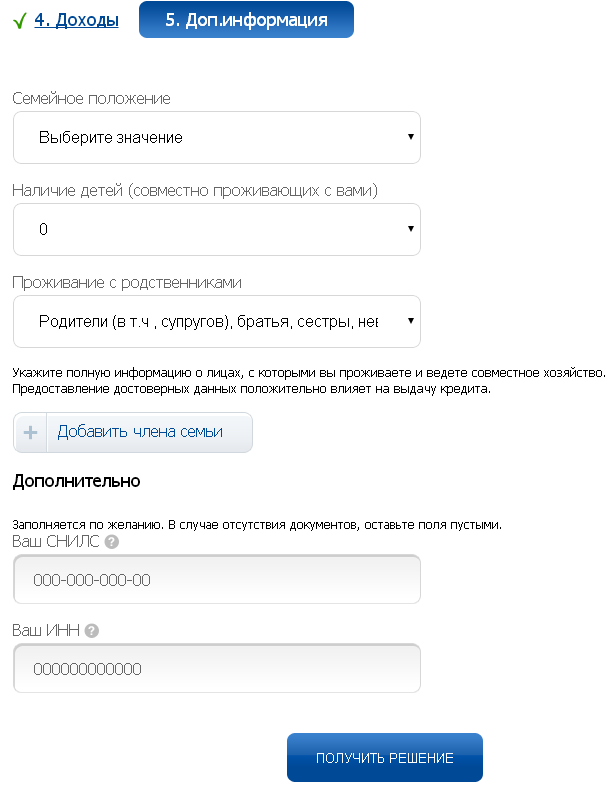Screen dimensions: 612x787
Task: Open the Семейное положение dropdown
Action: 216,138
